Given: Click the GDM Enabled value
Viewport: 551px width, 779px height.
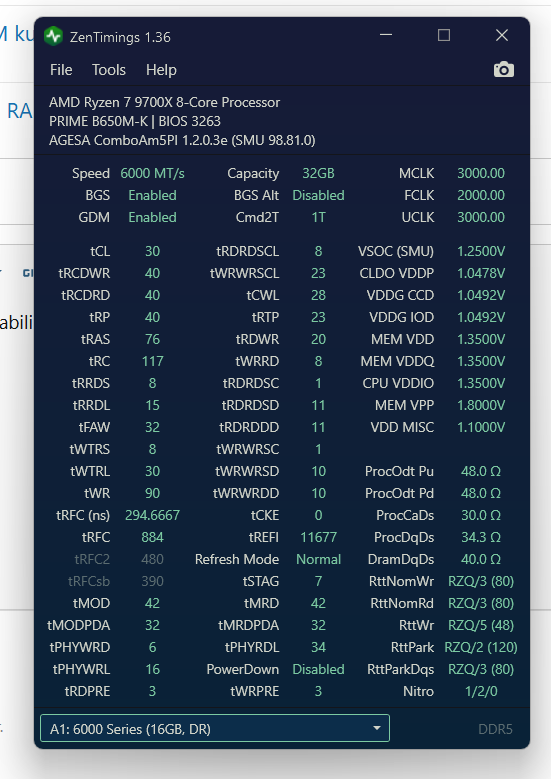Looking at the screenshot, I should pos(153,218).
